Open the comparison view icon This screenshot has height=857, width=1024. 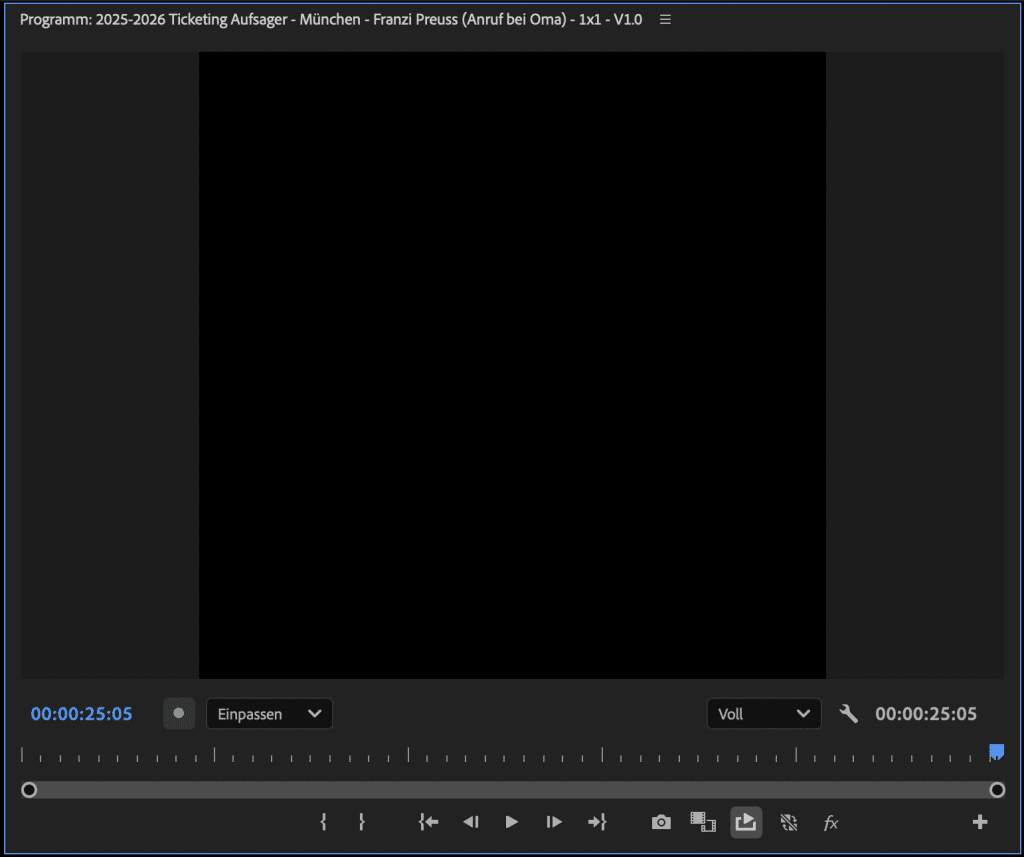(703, 822)
